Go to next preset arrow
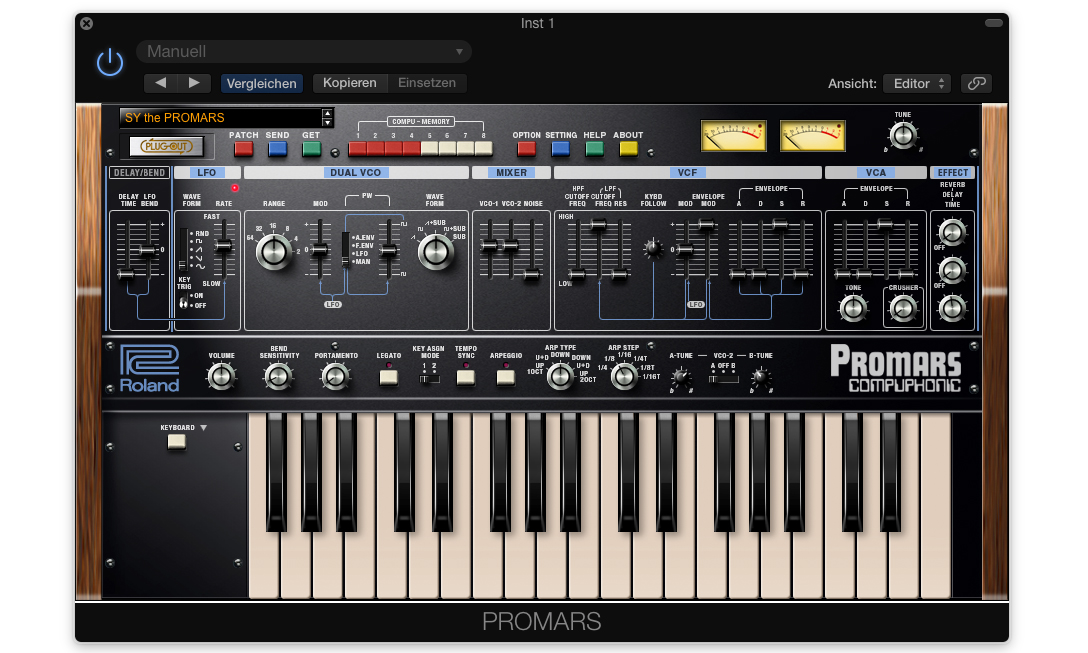The image size is (1088, 653). (x=194, y=83)
